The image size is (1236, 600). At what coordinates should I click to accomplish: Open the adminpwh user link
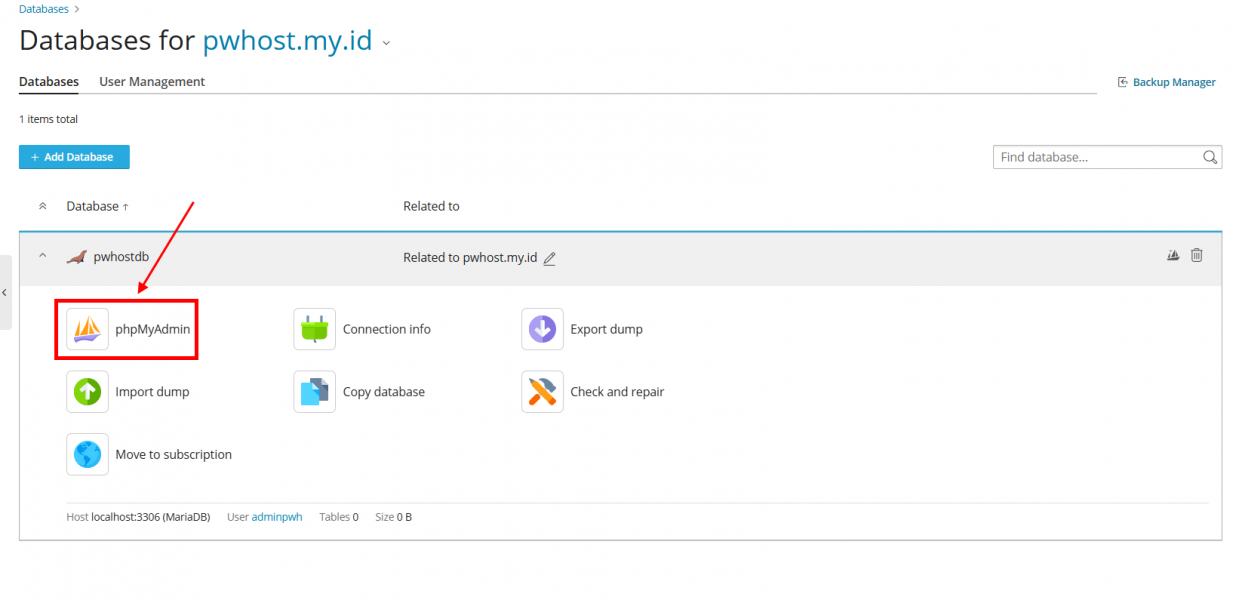pos(277,517)
